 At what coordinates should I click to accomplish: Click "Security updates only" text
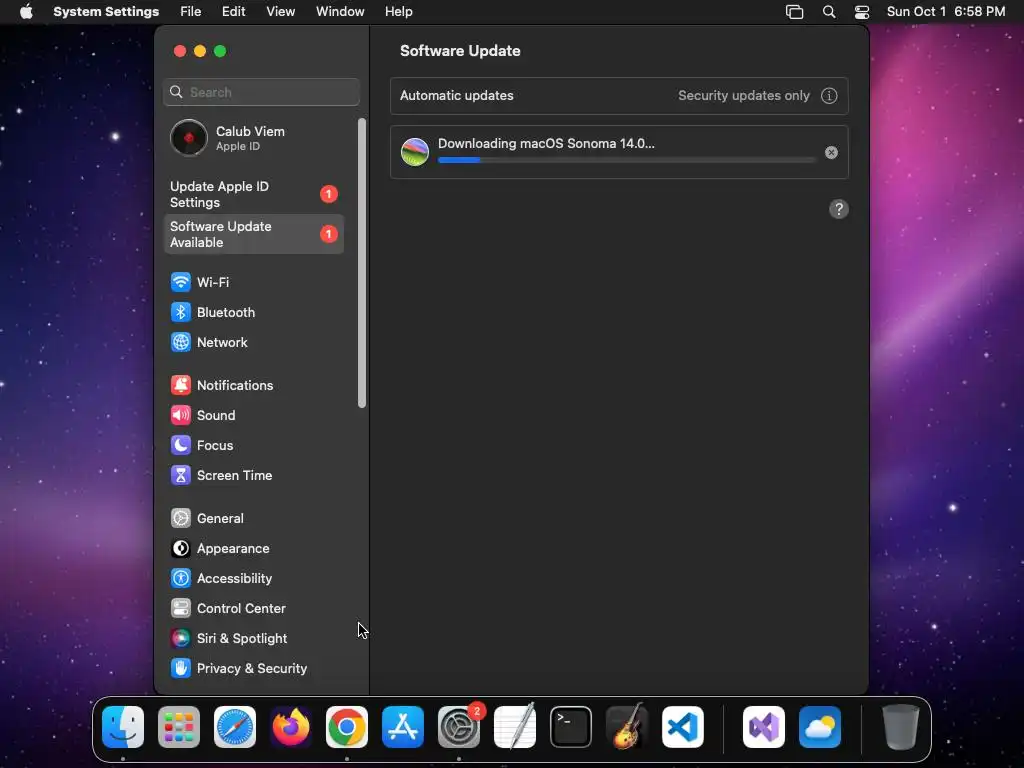pyautogui.click(x=743, y=96)
